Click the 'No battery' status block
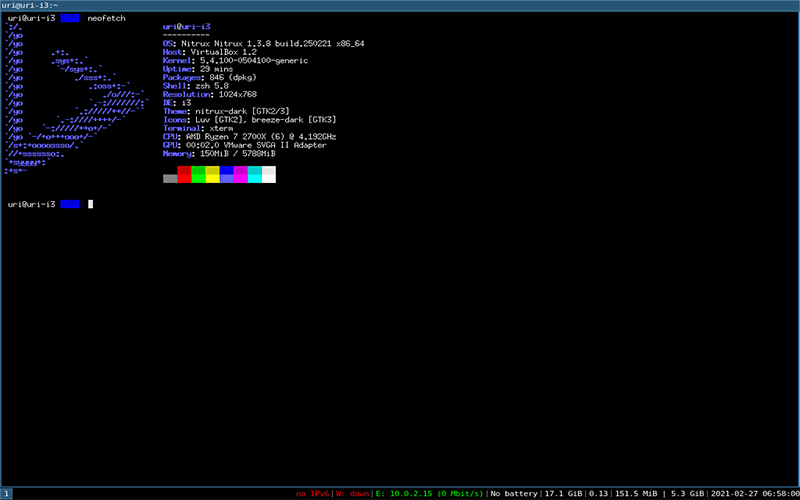The height and width of the screenshot is (500, 800). coord(513,493)
